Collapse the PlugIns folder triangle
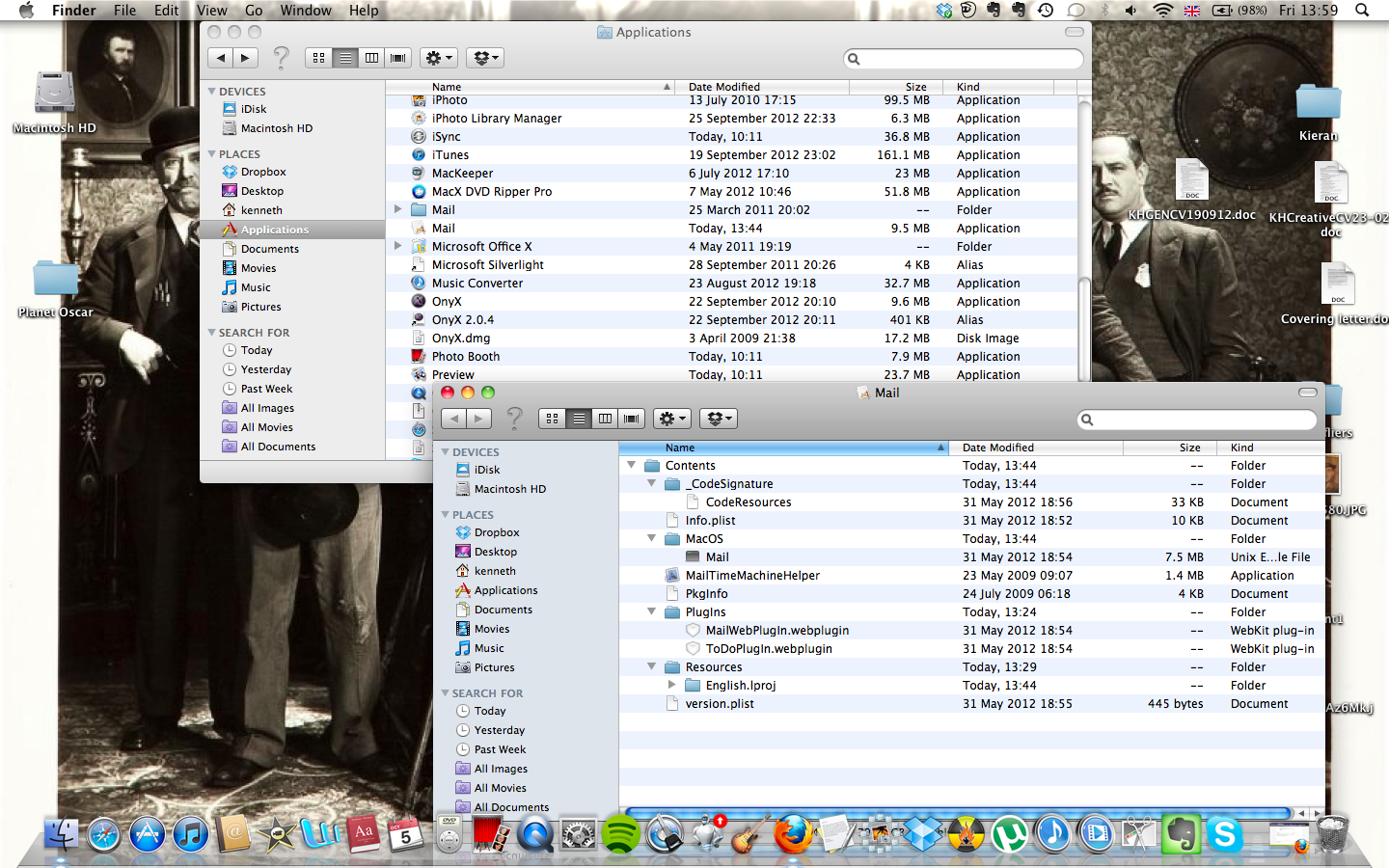The height and width of the screenshot is (868, 1389). coord(652,611)
